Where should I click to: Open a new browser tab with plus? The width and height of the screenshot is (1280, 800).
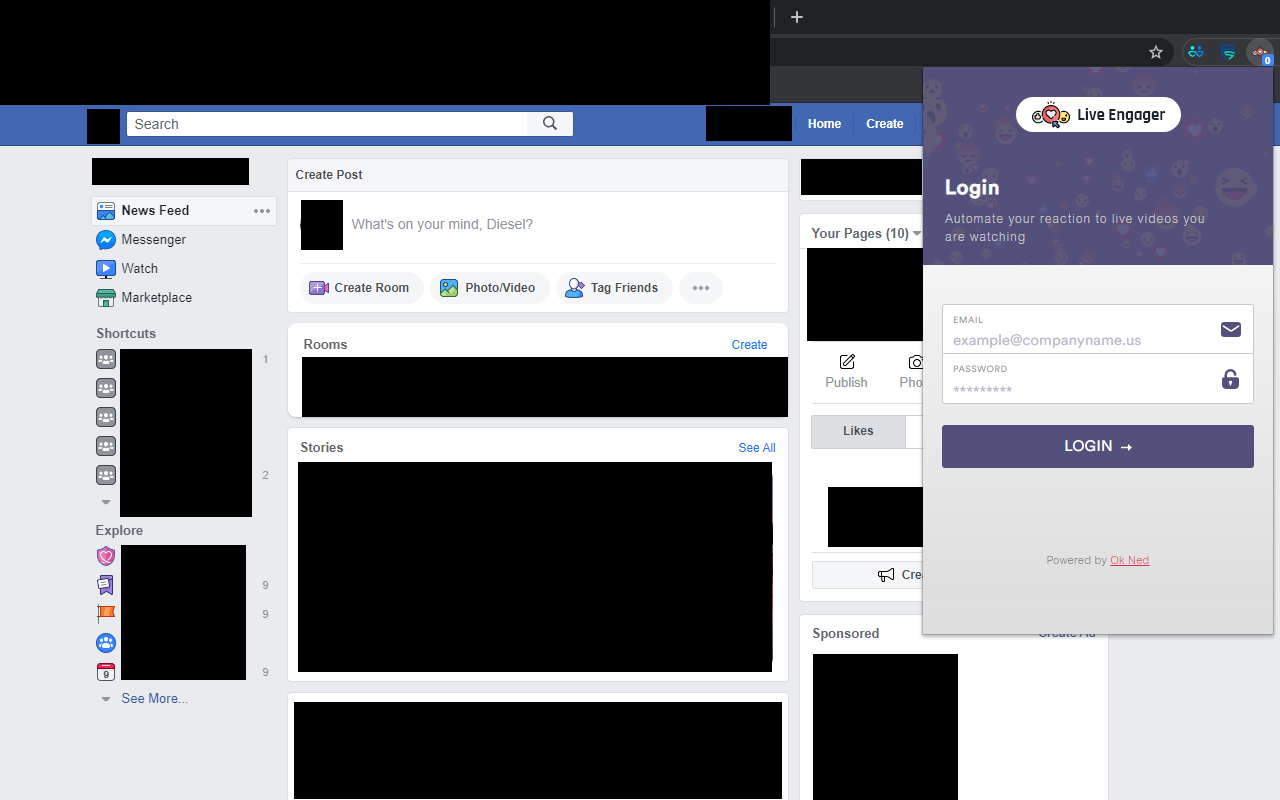click(x=797, y=17)
